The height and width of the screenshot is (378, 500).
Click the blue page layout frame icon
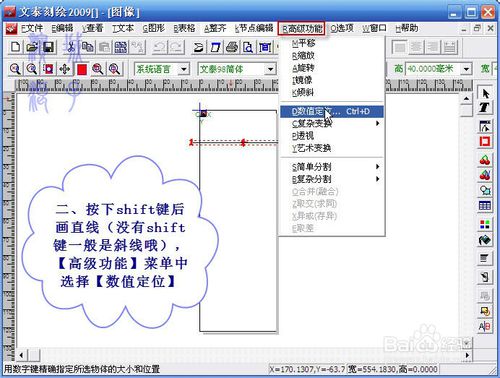(265, 47)
